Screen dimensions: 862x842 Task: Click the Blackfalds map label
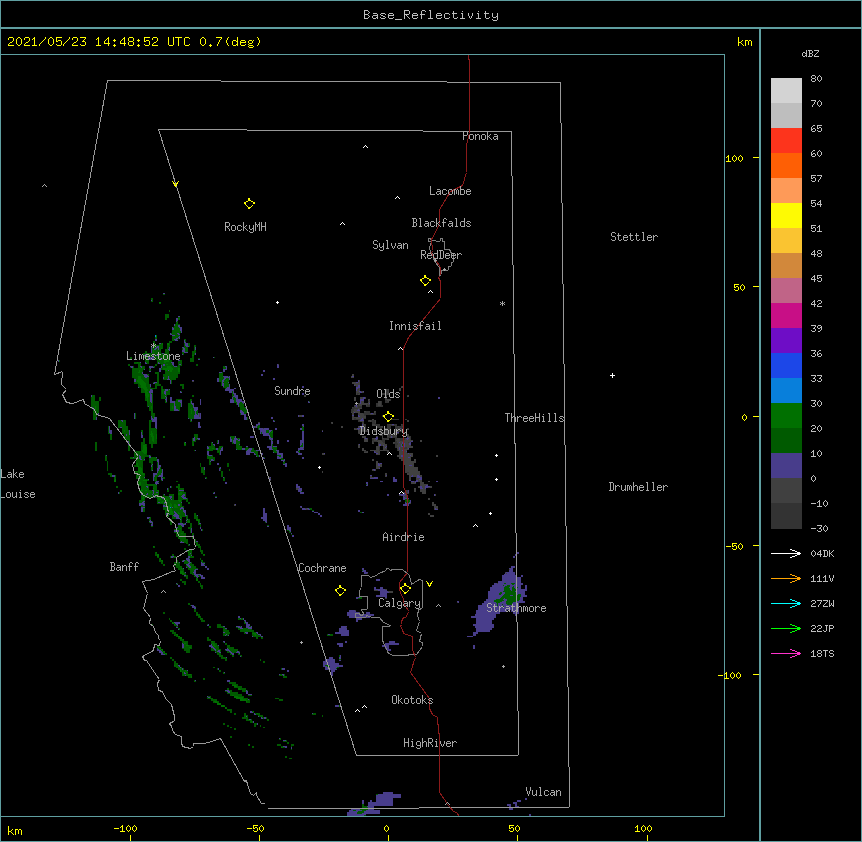441,223
